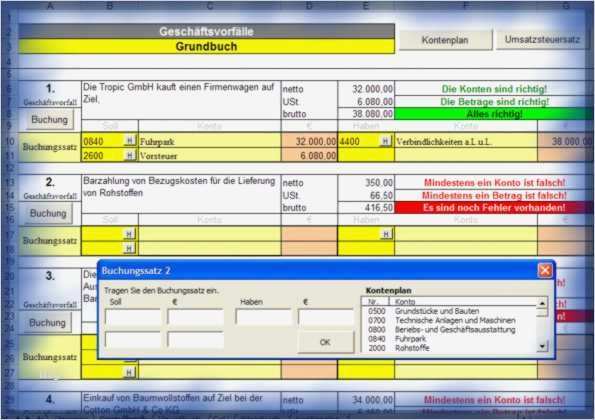The image size is (595, 420).
Task: Click the H helper beside account 4400
Action: pos(385,141)
